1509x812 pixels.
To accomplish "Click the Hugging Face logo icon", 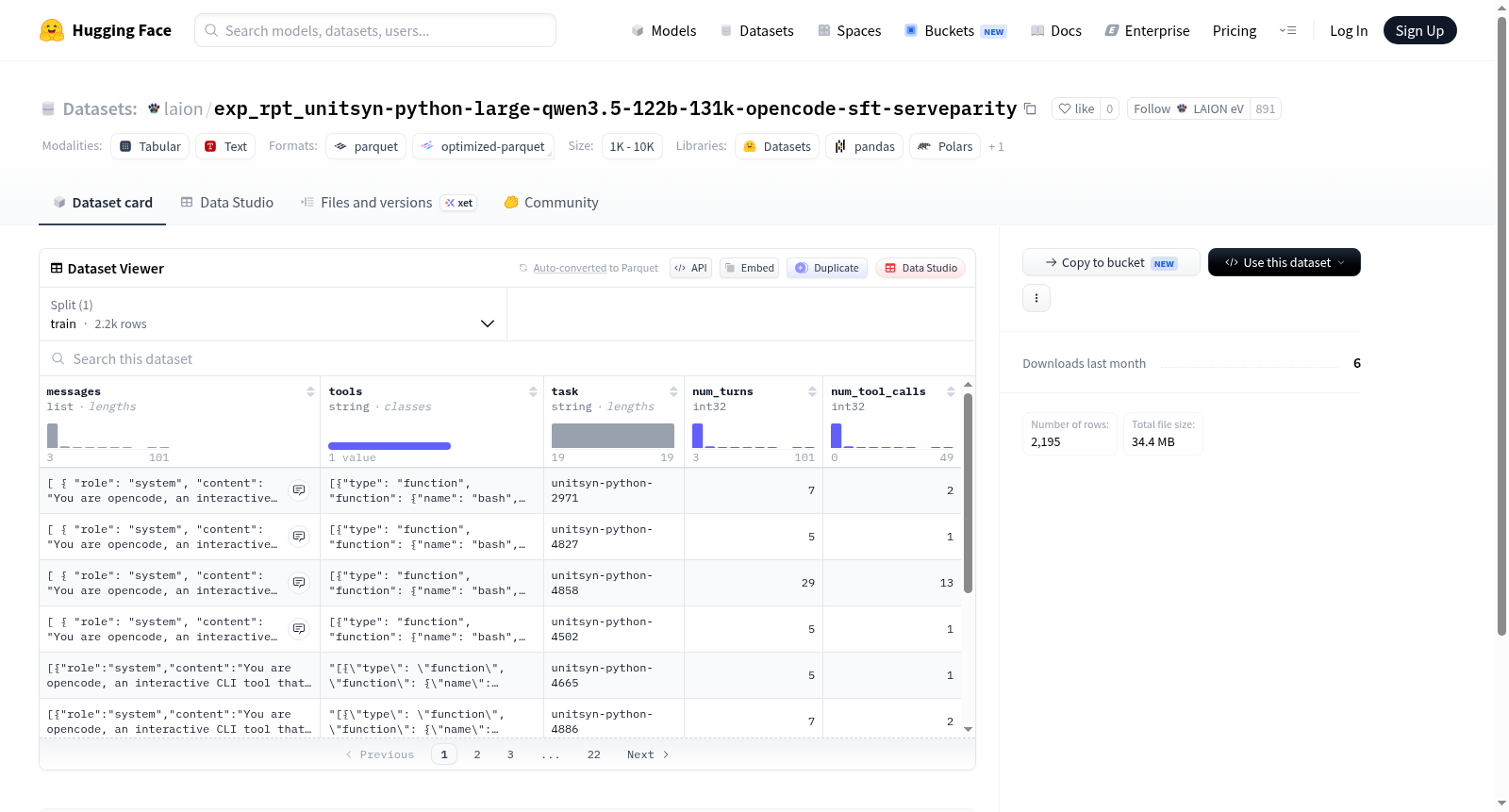I will click(x=52, y=30).
